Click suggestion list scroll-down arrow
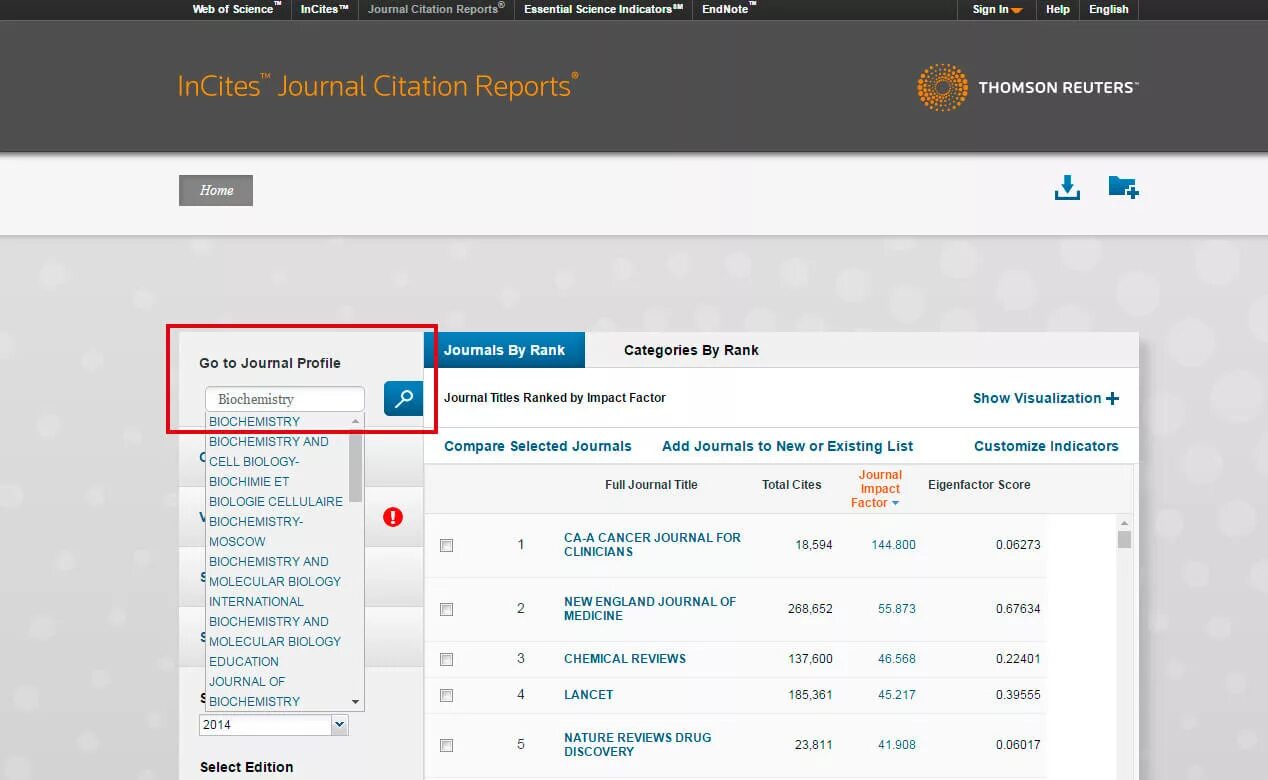 coord(355,702)
